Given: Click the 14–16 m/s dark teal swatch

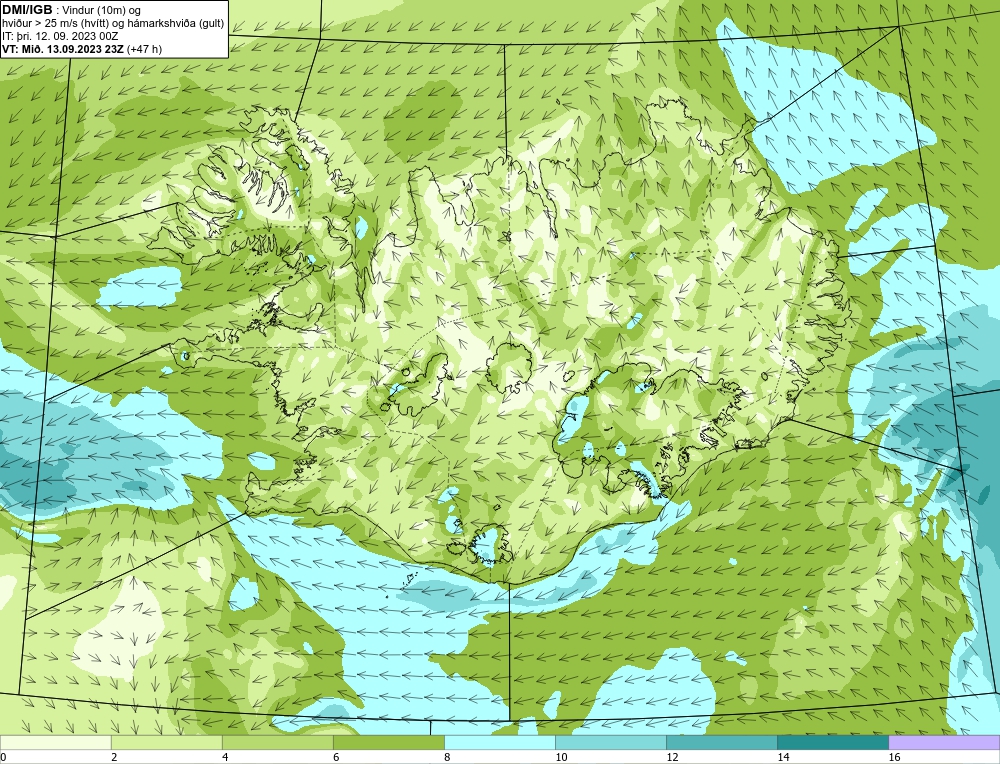Looking at the screenshot, I should pyautogui.click(x=833, y=742).
